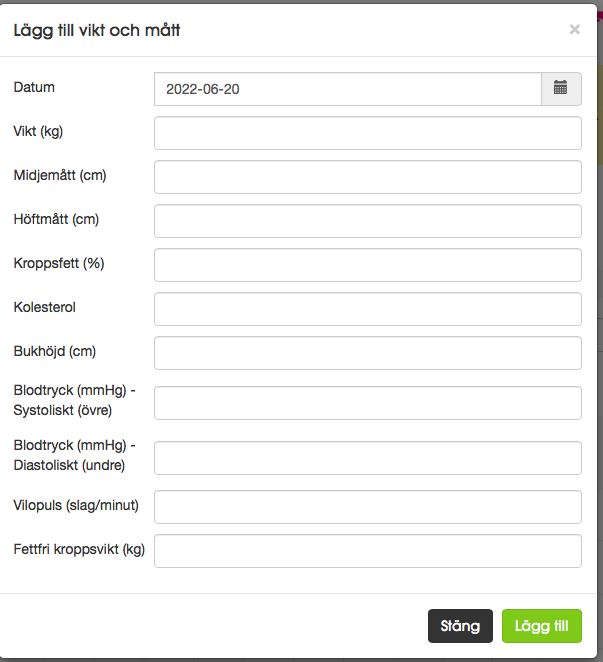Click the Datum date field

[x=348, y=89]
